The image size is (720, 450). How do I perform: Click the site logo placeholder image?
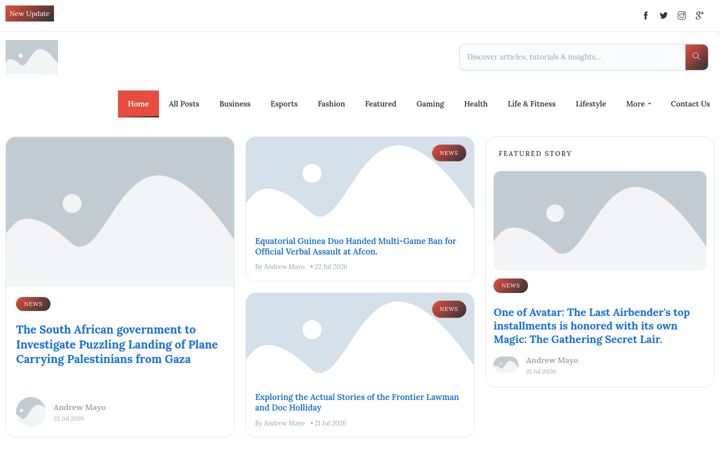point(32,57)
